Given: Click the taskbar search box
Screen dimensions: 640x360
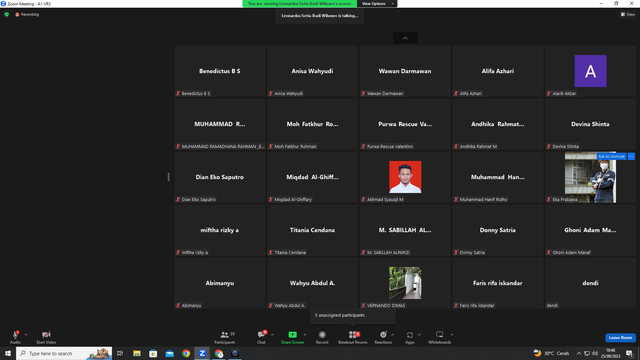Looking at the screenshot, I should (64, 353).
